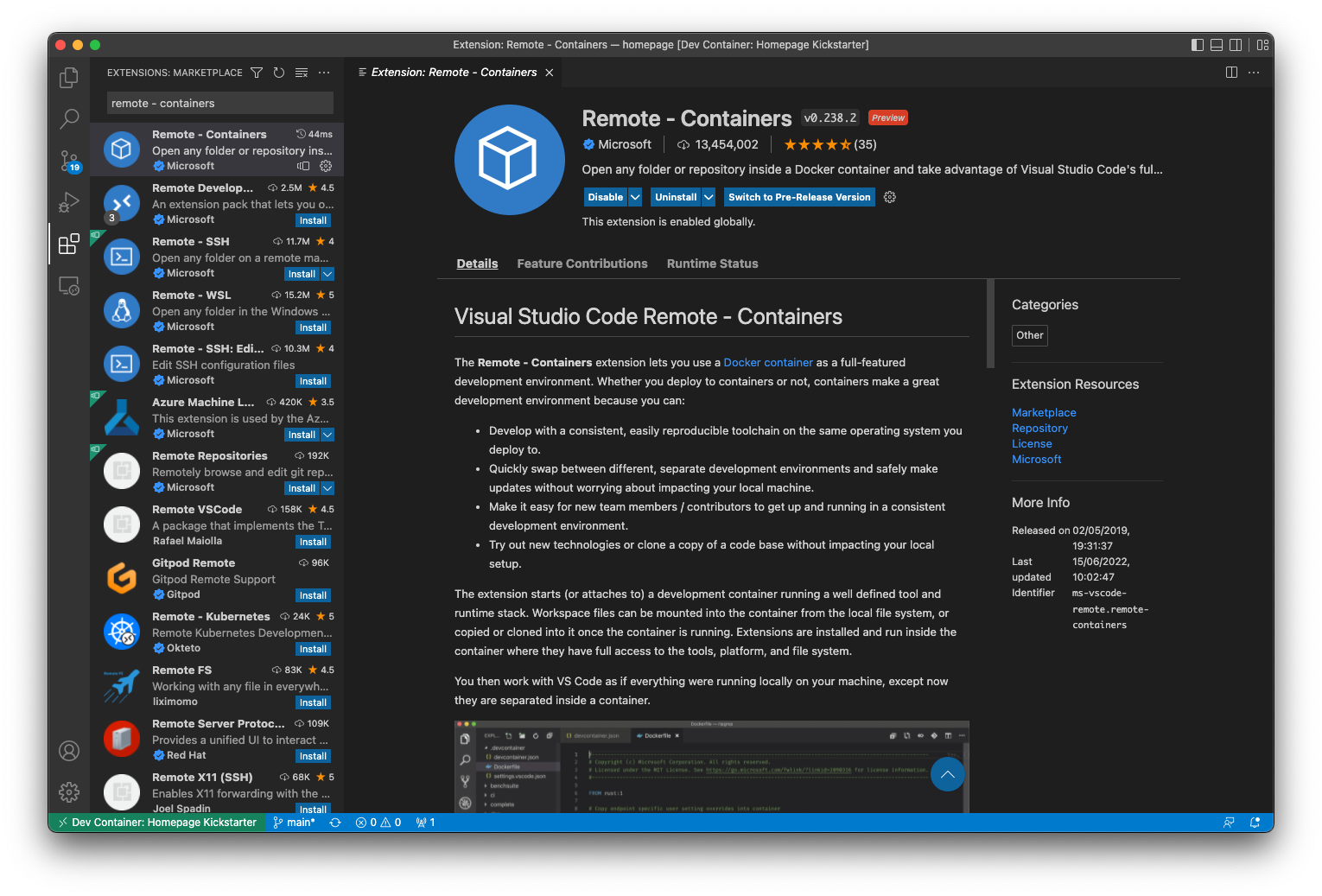This screenshot has width=1322, height=896.
Task: Toggle secondary side bar visibility
Action: click(1236, 45)
